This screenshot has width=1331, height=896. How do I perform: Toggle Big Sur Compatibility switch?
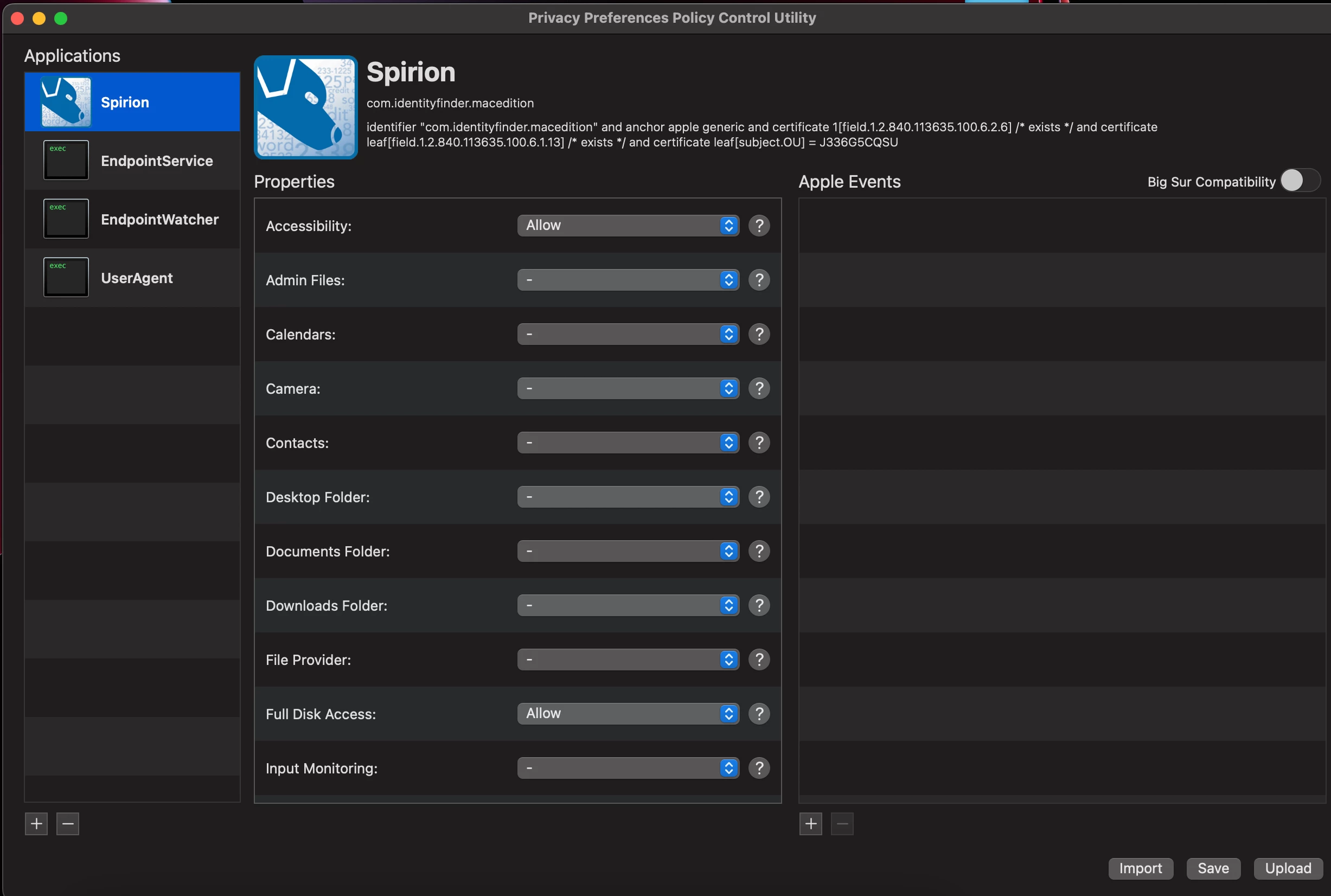1301,181
